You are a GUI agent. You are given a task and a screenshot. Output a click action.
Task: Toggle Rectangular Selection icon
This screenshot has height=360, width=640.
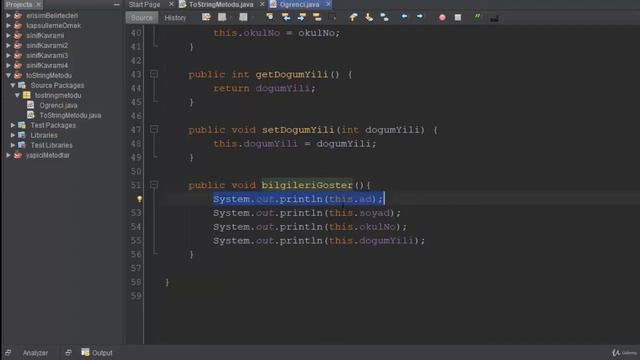point(332,17)
